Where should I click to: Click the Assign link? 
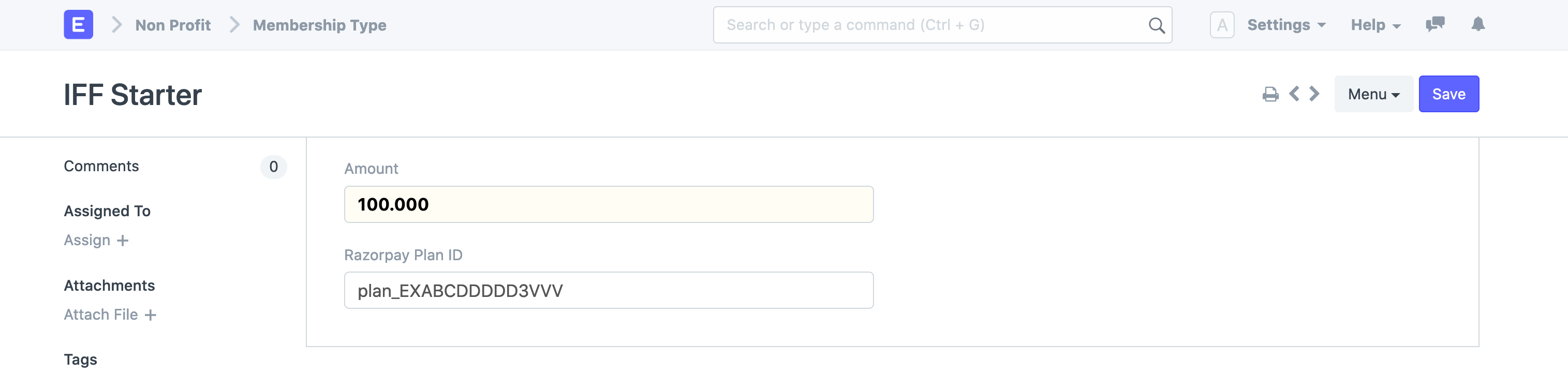[87, 240]
